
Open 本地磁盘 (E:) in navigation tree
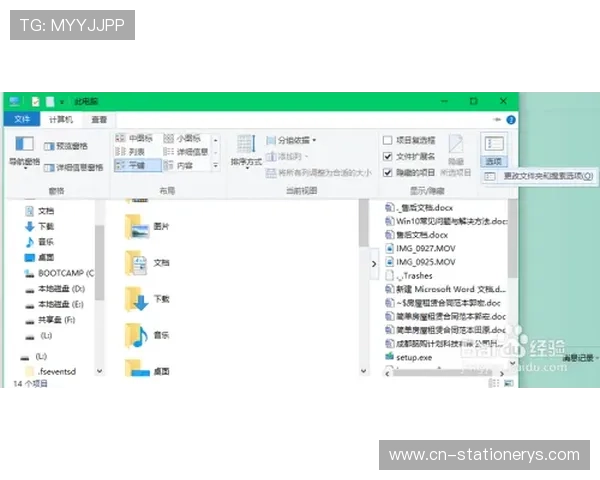[54, 304]
